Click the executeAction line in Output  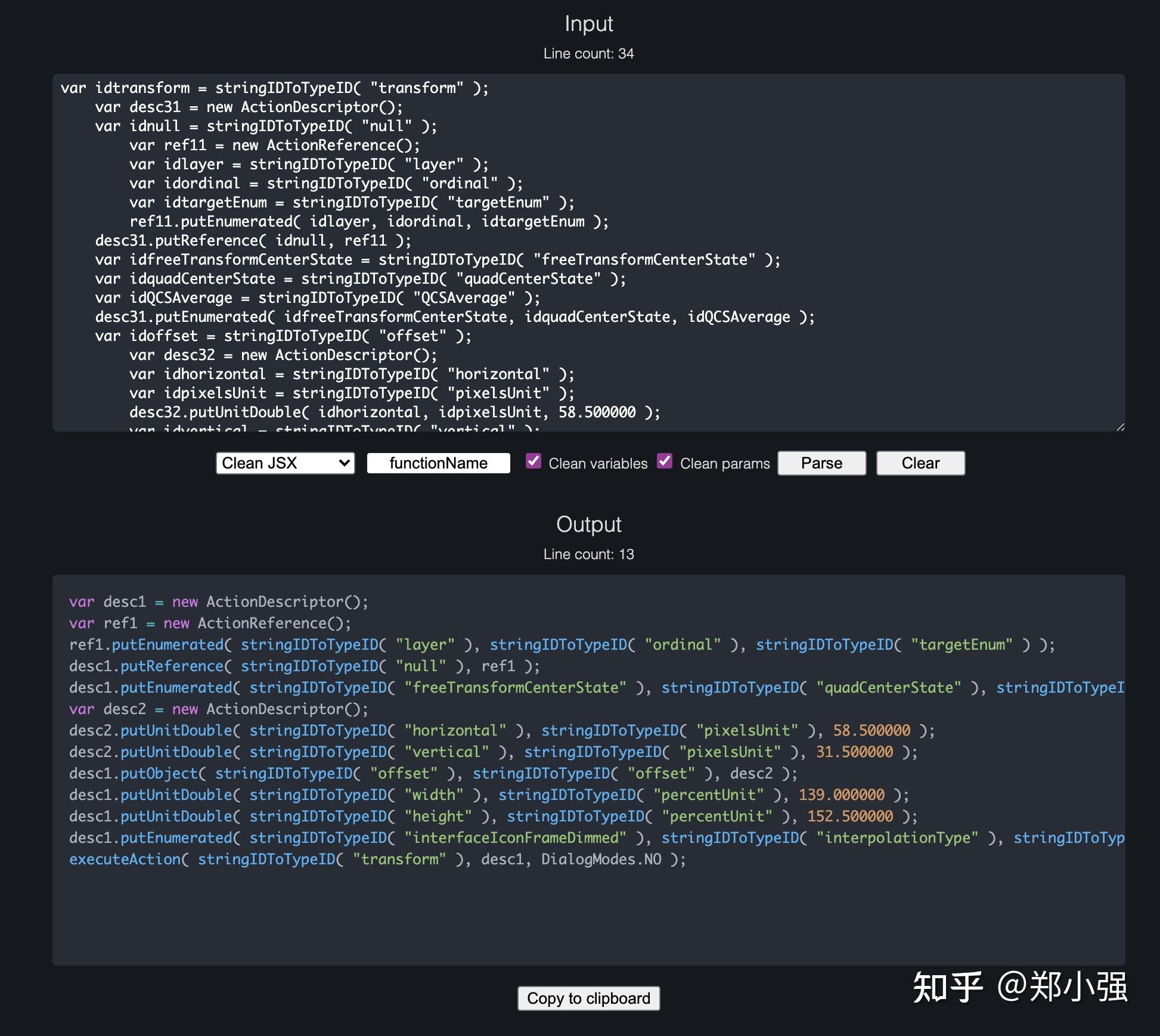pyautogui.click(x=377, y=859)
